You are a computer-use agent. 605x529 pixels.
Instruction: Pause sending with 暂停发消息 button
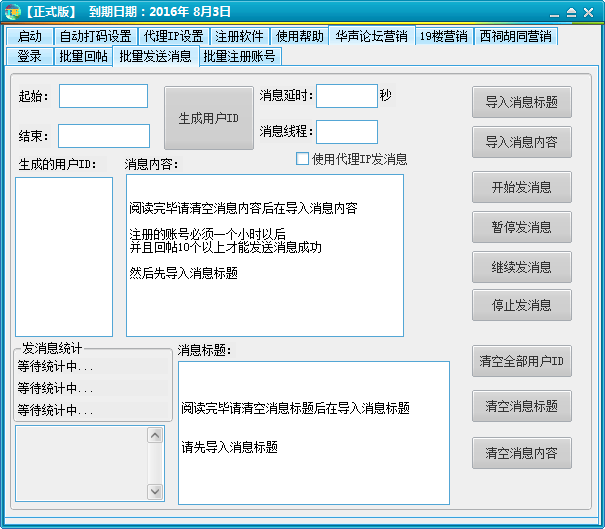coord(521,227)
